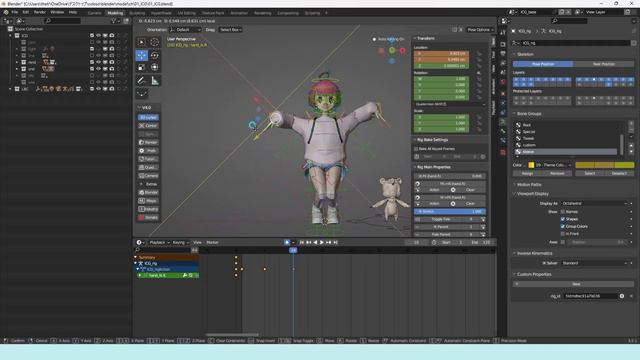This screenshot has width=640, height=360.
Task: Click the Remove bone group button
Action: pos(557,173)
